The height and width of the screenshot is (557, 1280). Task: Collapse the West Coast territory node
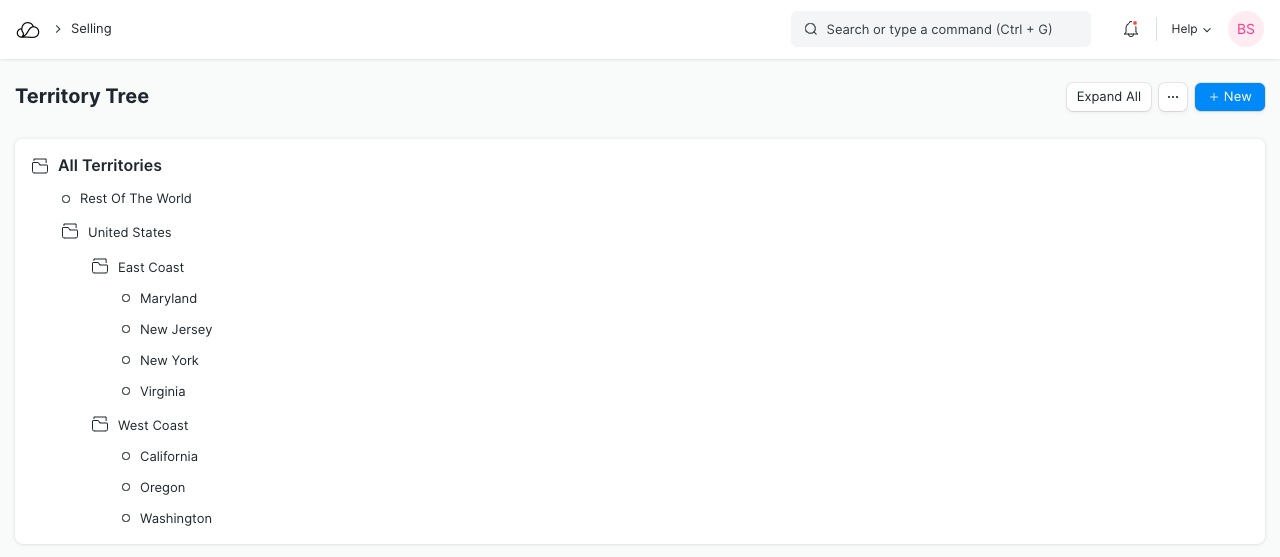(152, 426)
